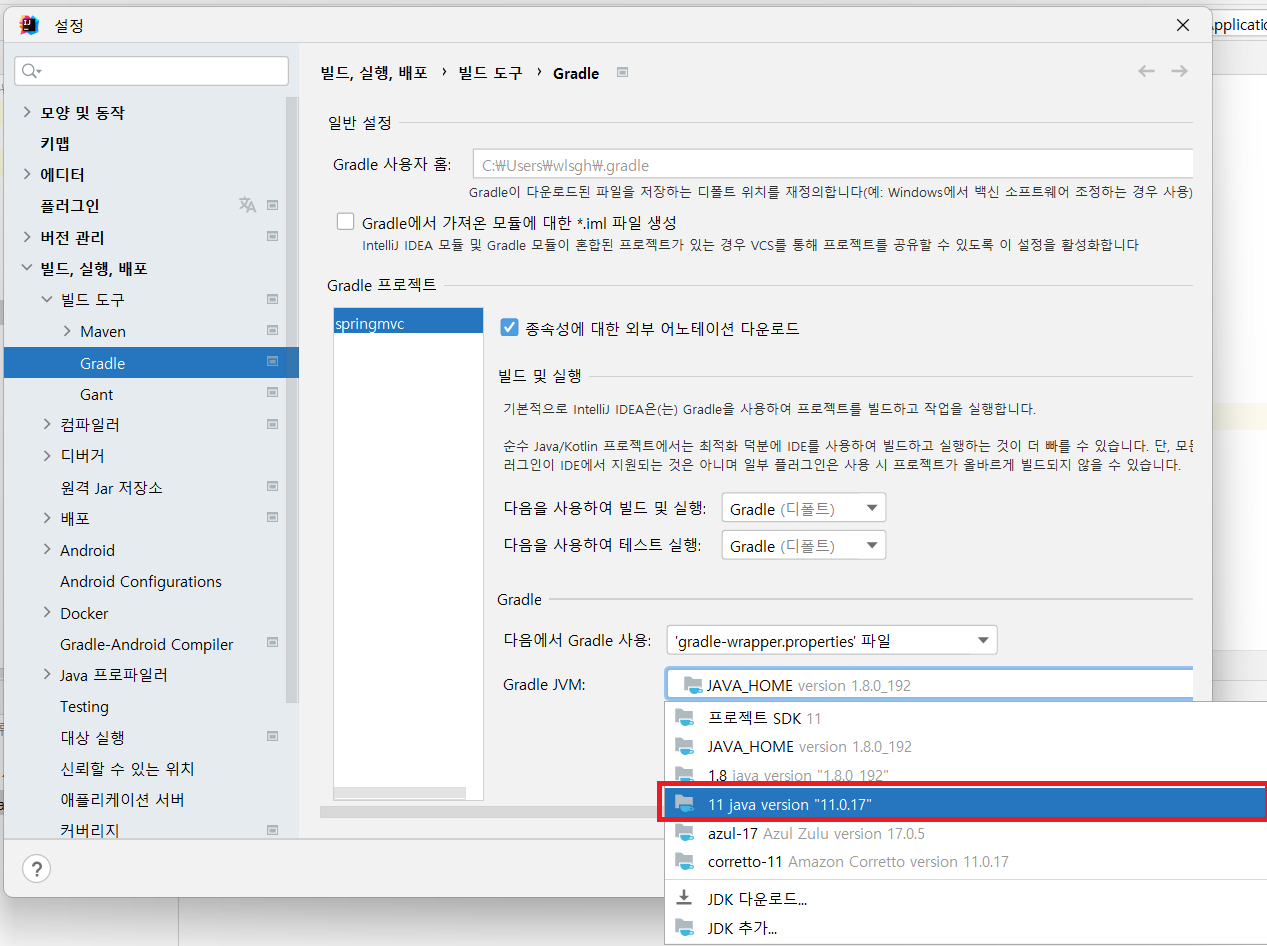1267x946 pixels.
Task: Click 빌드 도구 breadcrumb link
Action: (x=490, y=72)
